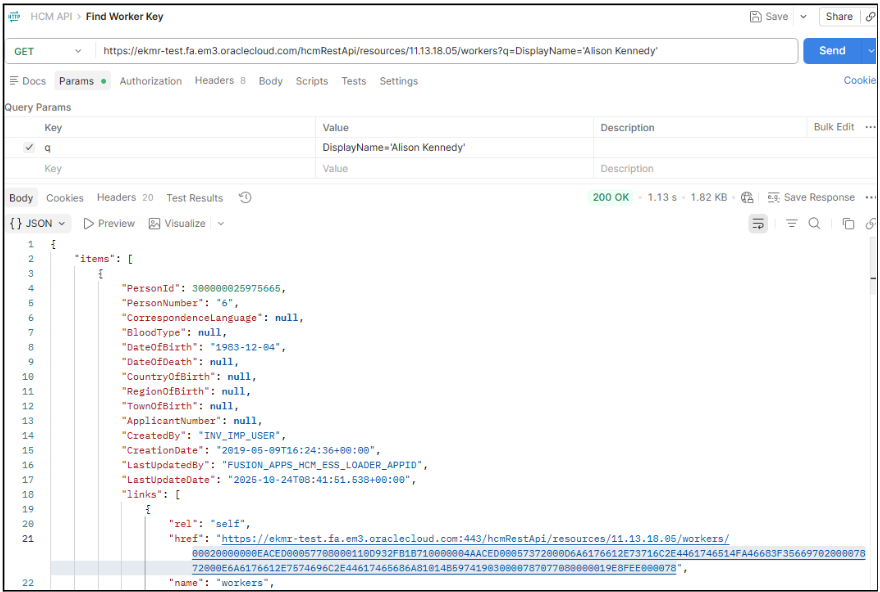
Task: Click the HTTP request type icon
Action: pos(13,16)
